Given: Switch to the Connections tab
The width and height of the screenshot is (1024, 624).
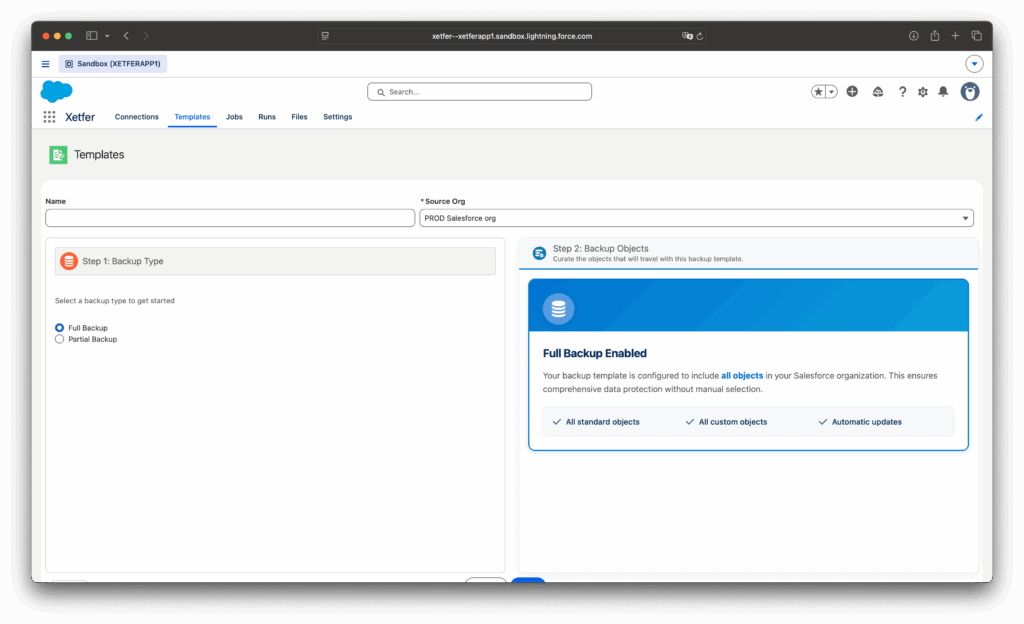Looking at the screenshot, I should tap(136, 117).
